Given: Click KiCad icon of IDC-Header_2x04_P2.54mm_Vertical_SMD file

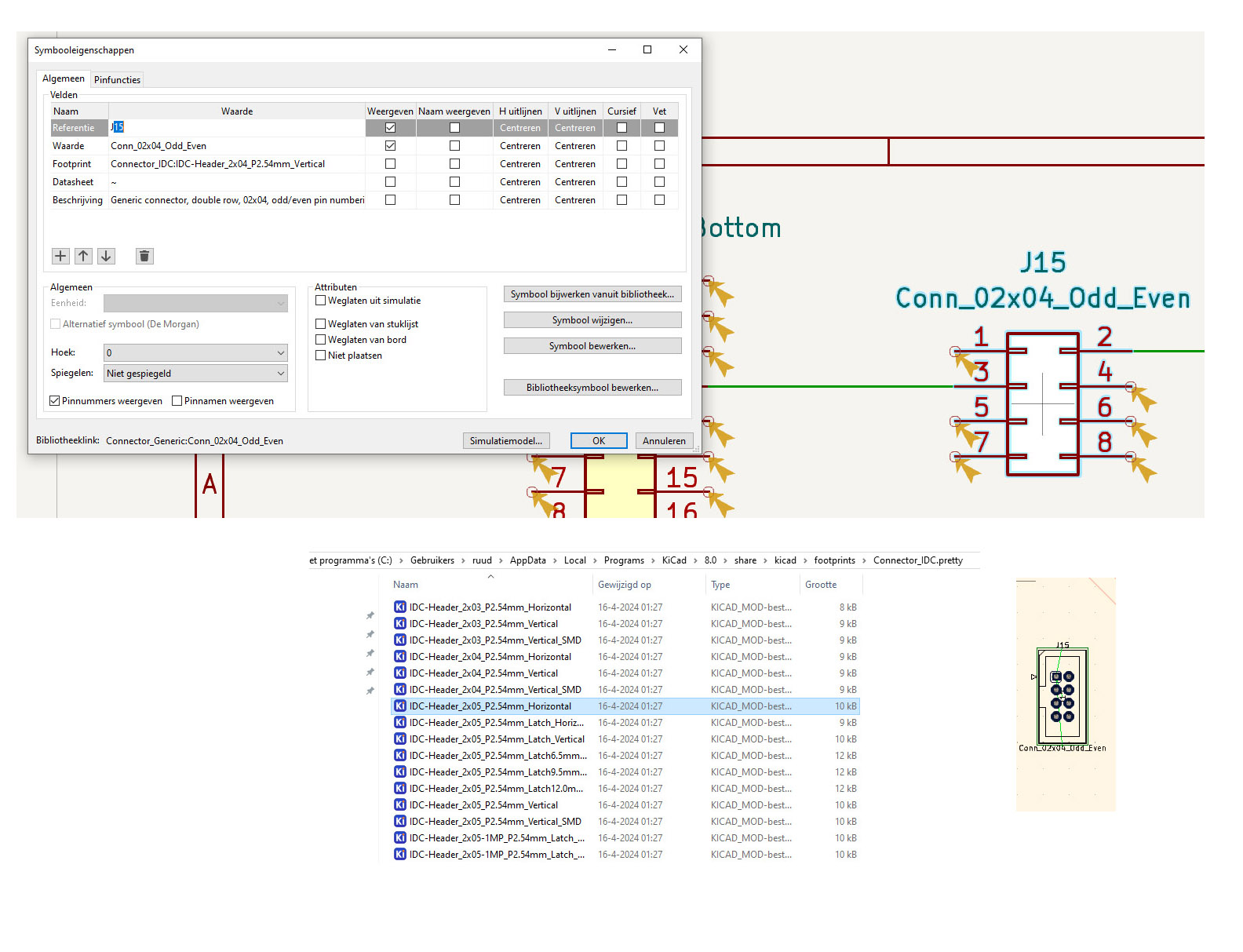Looking at the screenshot, I should tap(400, 689).
